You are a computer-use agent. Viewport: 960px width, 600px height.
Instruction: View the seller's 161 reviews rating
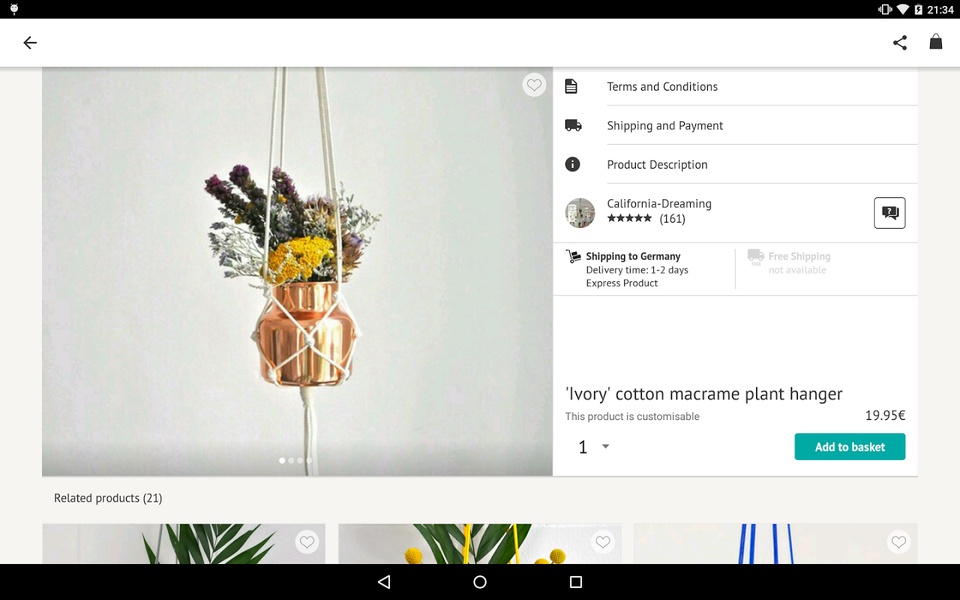point(646,219)
